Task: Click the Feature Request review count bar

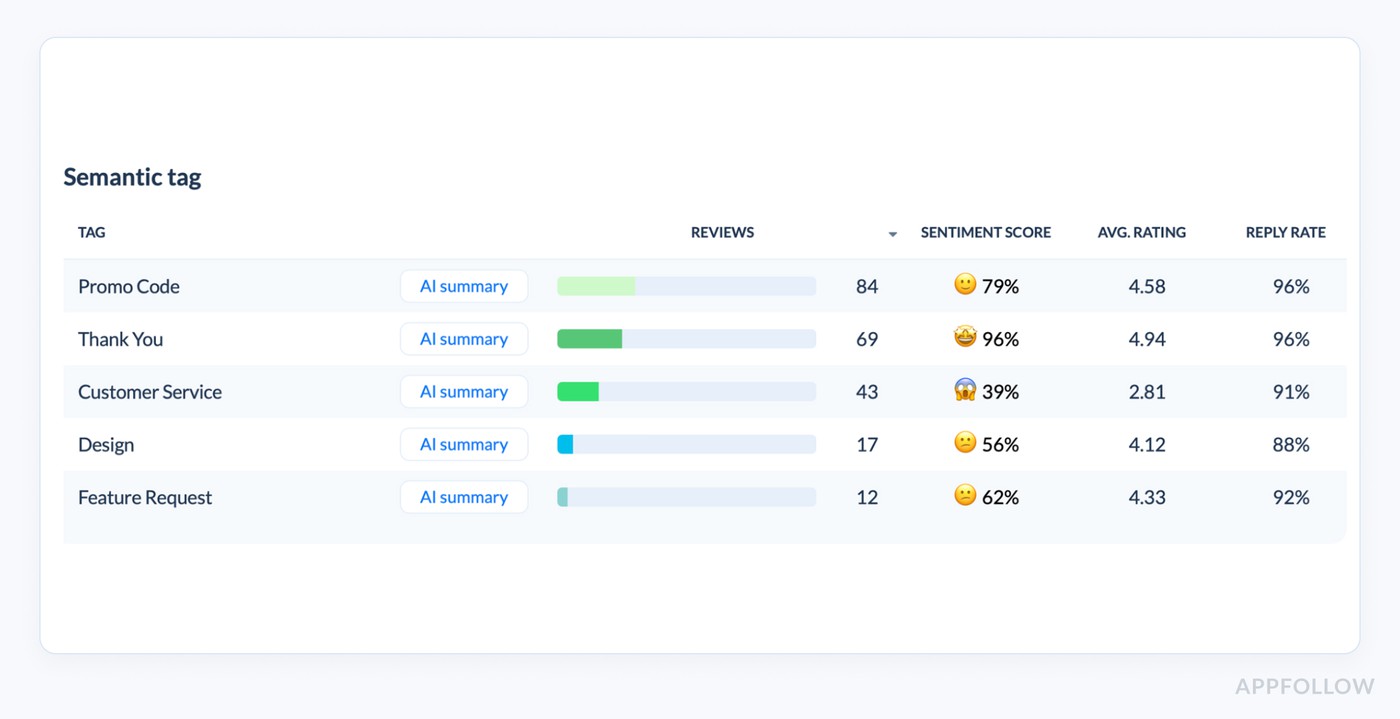Action: 686,496
